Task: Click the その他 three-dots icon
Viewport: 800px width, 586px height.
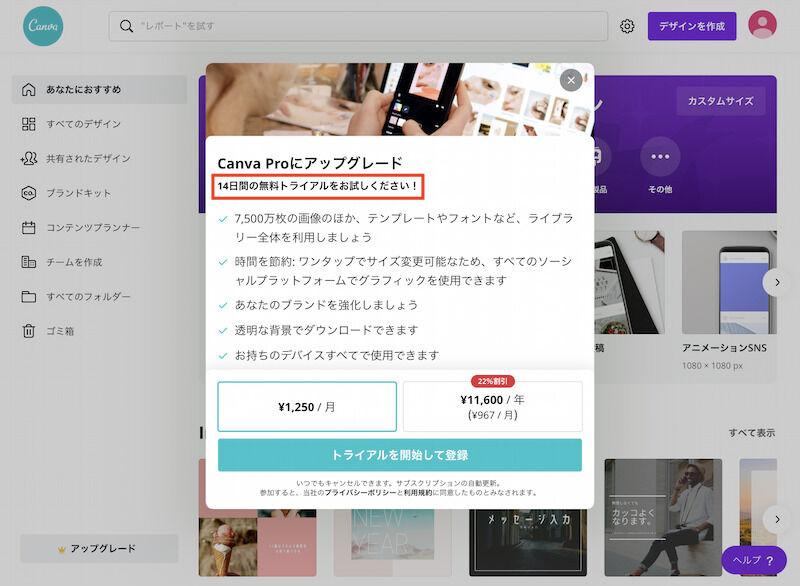Action: pyautogui.click(x=660, y=157)
